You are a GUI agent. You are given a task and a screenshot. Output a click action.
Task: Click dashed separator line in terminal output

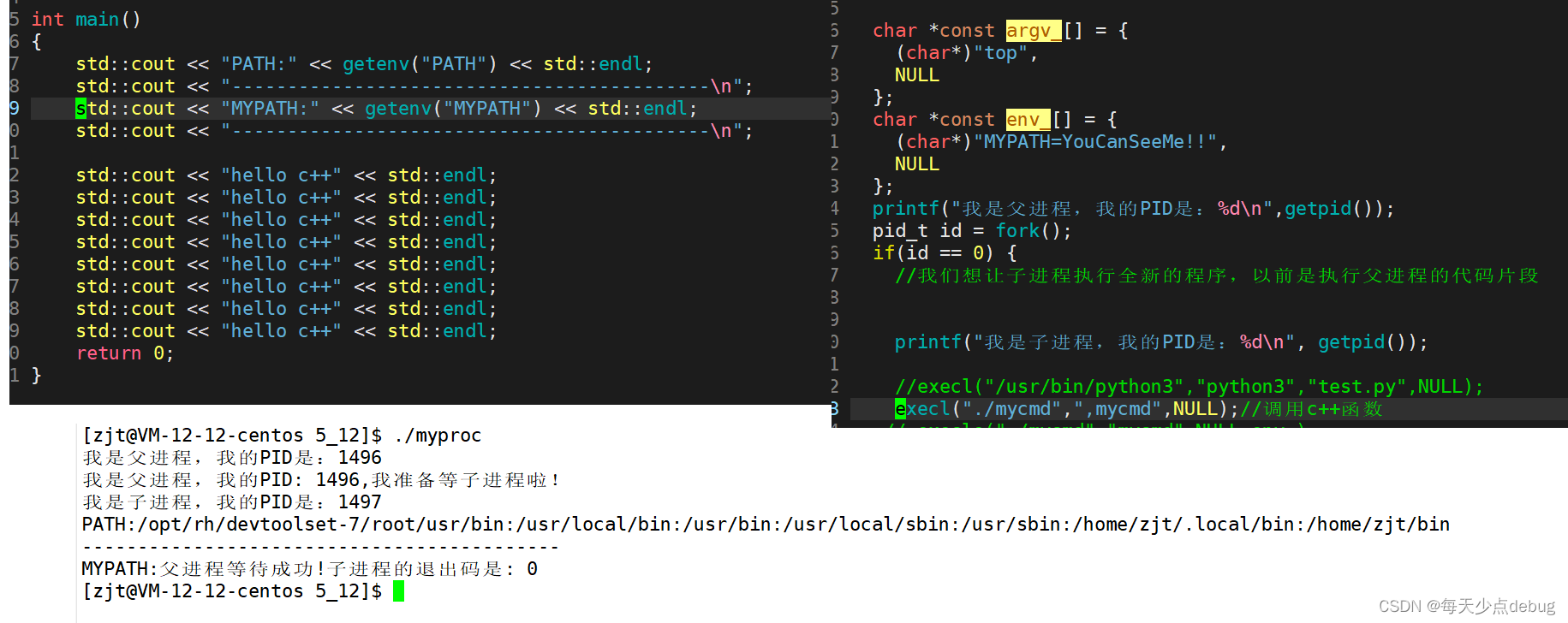pos(321,547)
